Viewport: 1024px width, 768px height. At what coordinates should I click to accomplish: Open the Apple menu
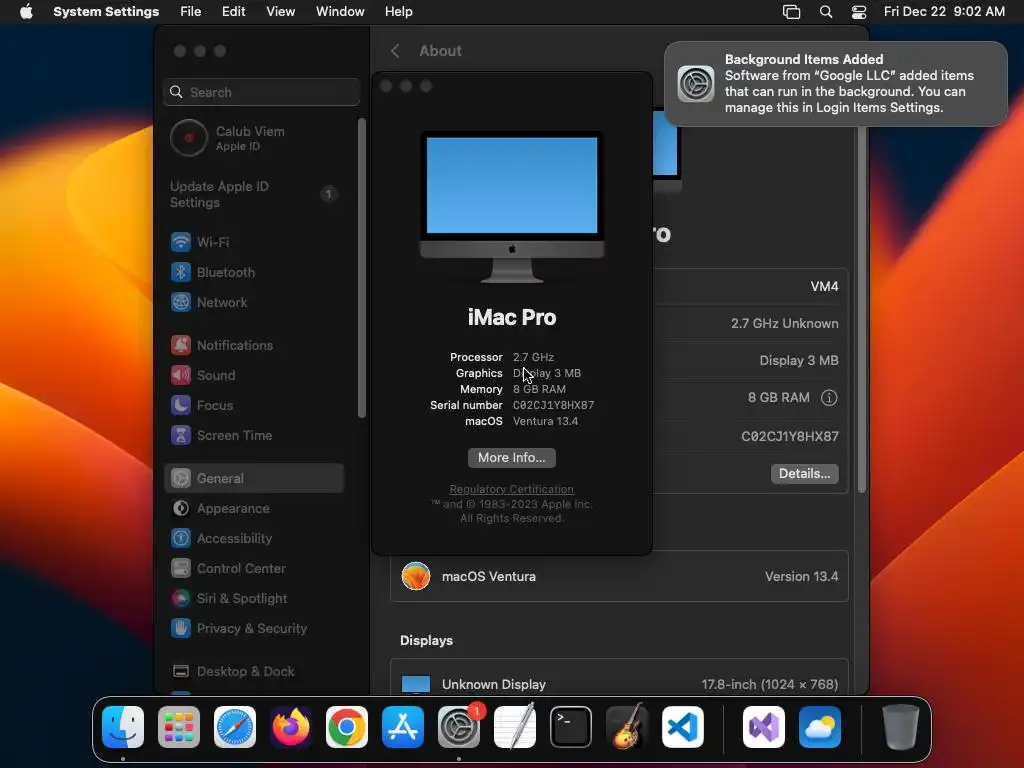click(x=26, y=12)
